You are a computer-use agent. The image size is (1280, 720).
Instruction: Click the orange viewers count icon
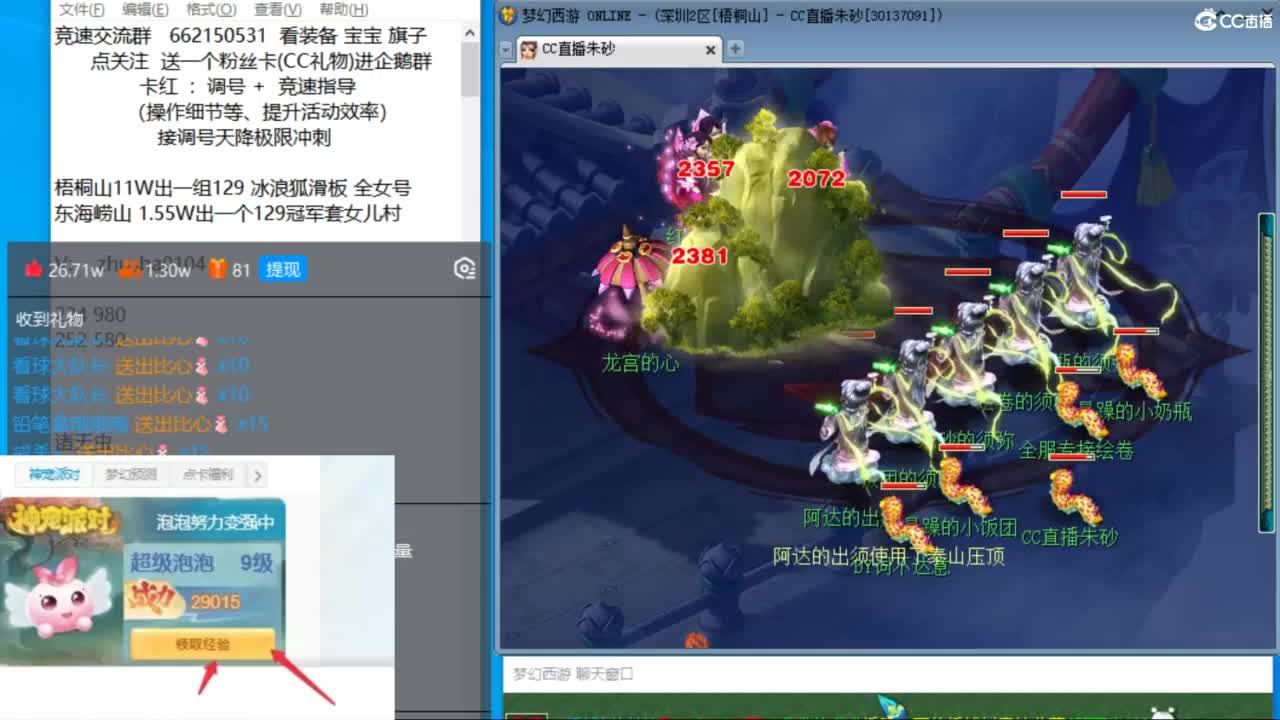point(130,269)
